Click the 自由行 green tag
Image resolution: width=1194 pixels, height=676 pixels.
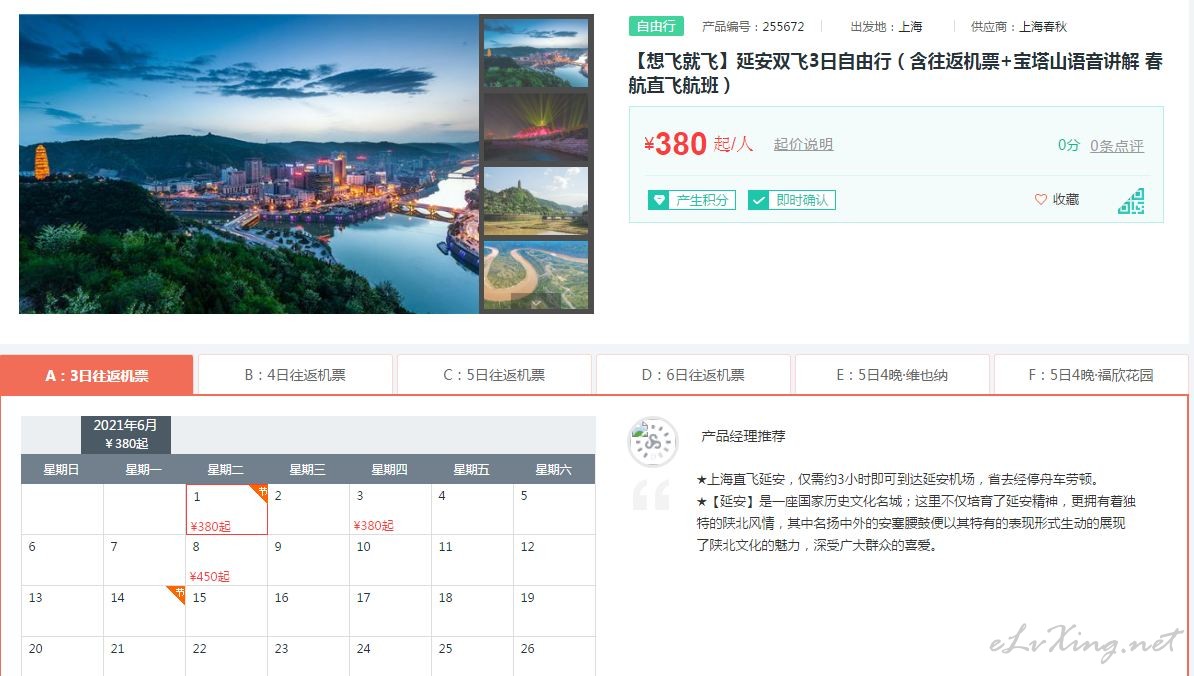(656, 26)
